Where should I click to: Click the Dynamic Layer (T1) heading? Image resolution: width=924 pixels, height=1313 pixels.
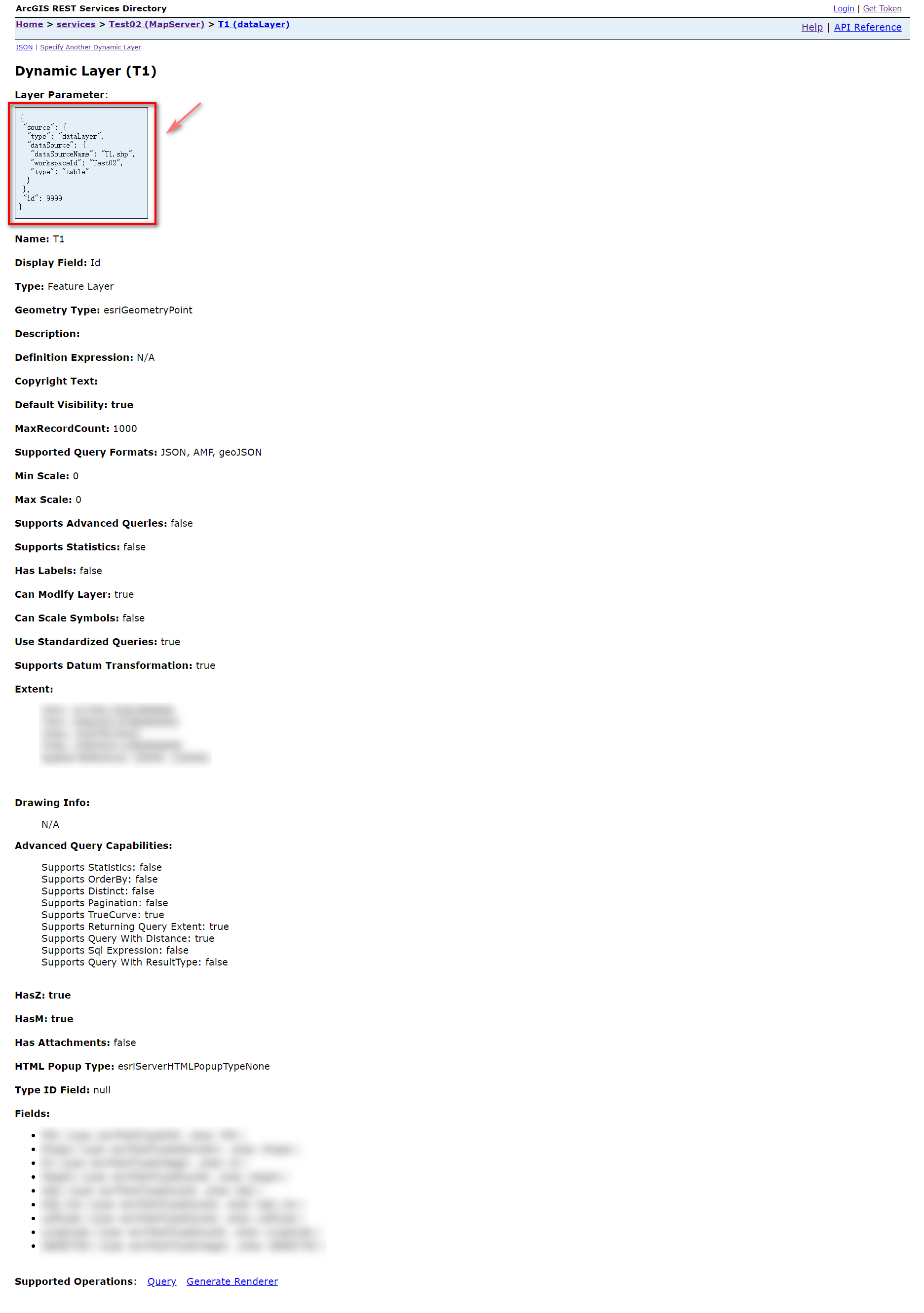pyautogui.click(x=86, y=71)
